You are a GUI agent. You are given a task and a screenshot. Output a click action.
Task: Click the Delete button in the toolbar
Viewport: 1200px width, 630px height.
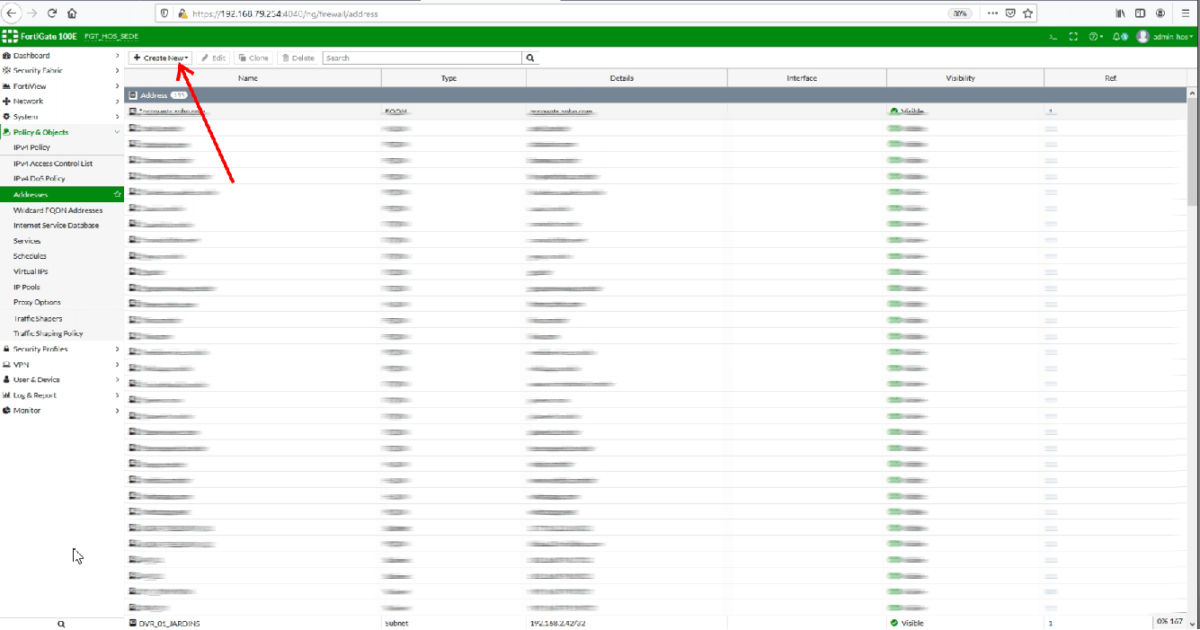pos(297,57)
